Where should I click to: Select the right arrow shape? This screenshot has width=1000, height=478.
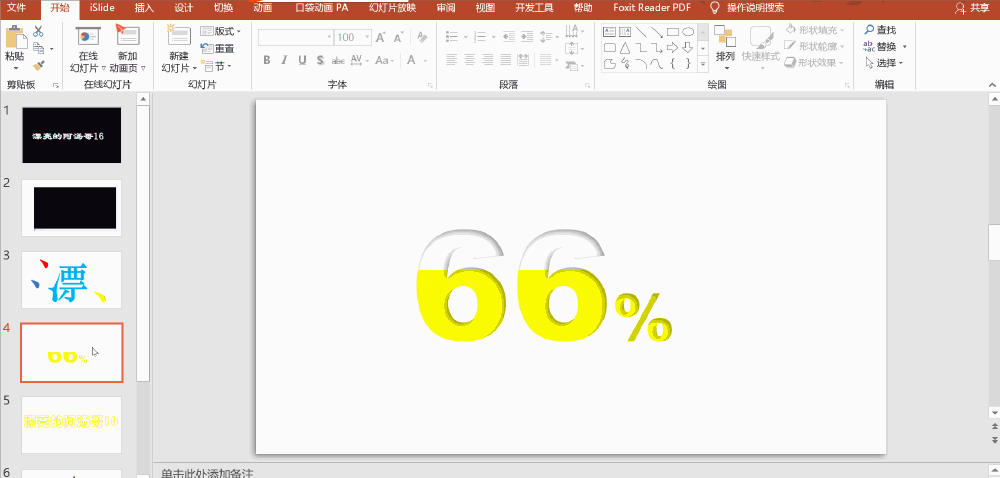[x=672, y=48]
